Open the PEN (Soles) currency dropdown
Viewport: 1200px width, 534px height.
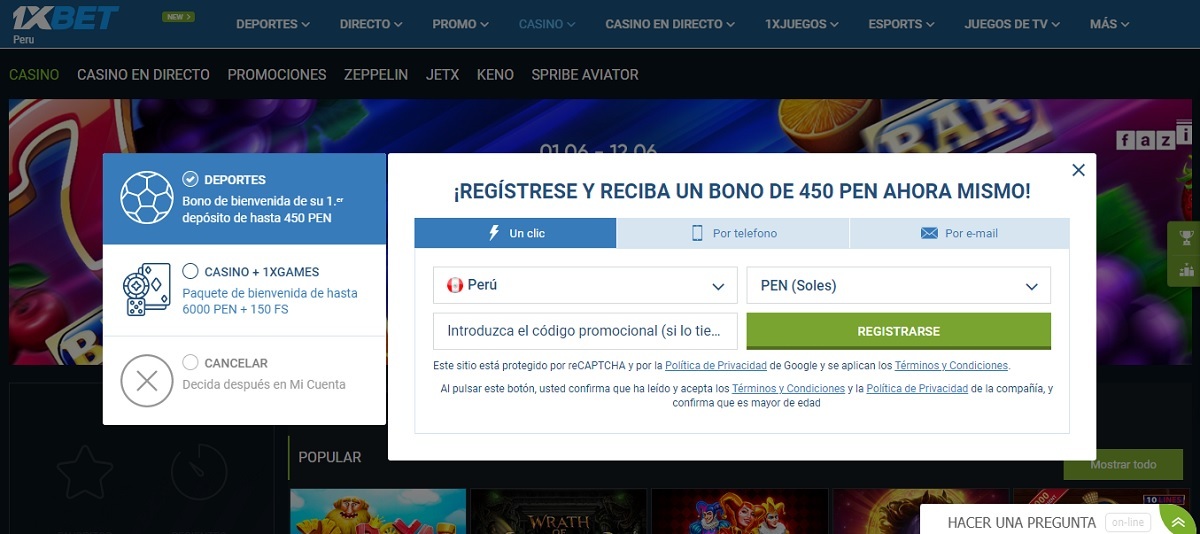coord(898,285)
